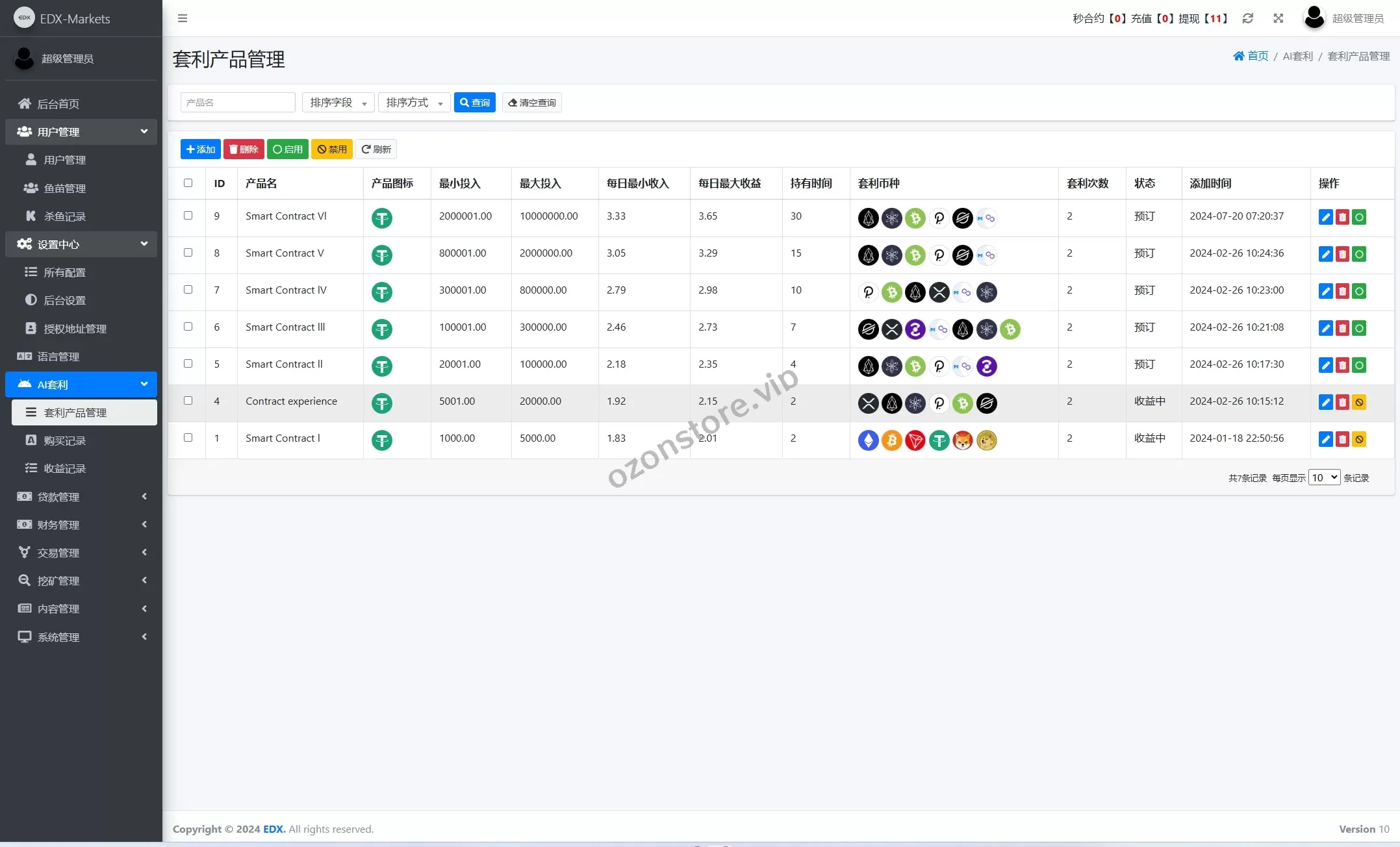Click the fullscreen expand icon in header

(1278, 18)
